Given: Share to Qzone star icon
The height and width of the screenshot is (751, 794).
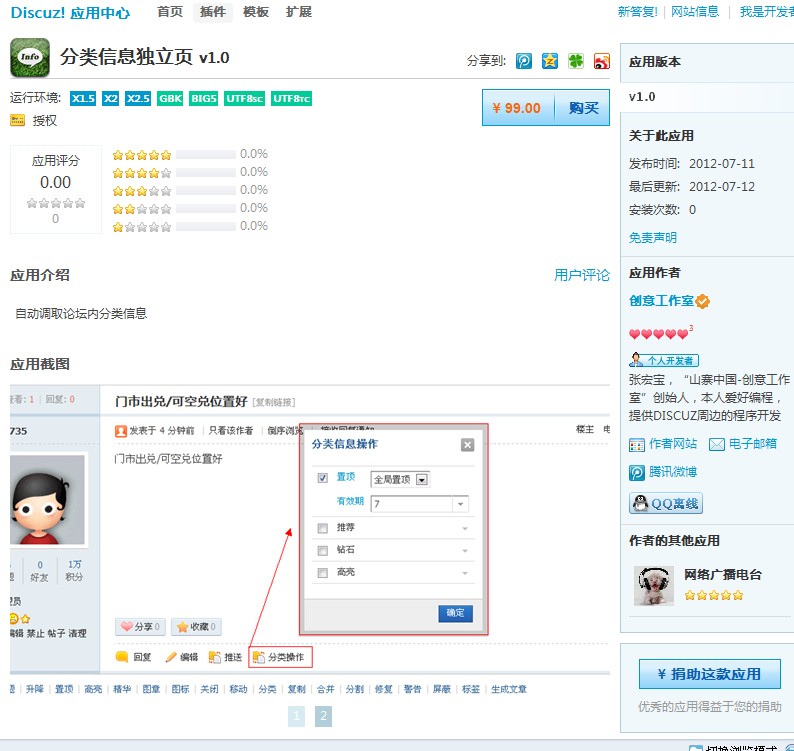Looking at the screenshot, I should click(x=549, y=61).
